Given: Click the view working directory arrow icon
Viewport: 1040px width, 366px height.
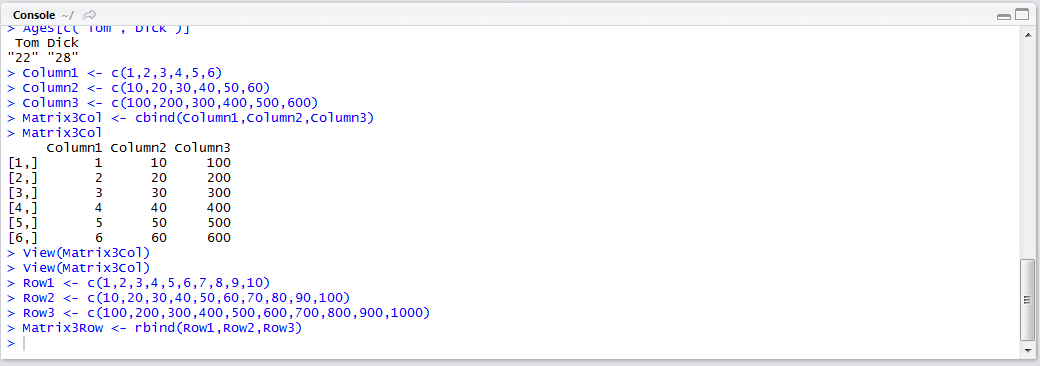Looking at the screenshot, I should pos(91,14).
